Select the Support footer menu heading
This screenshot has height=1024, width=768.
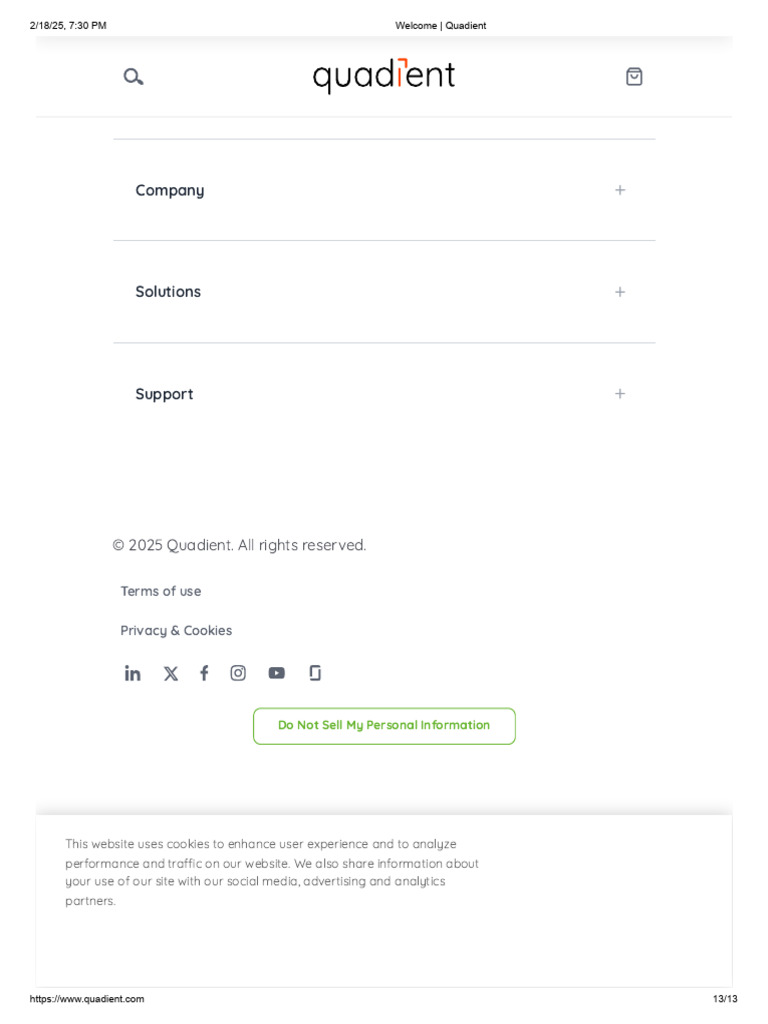[x=165, y=394]
